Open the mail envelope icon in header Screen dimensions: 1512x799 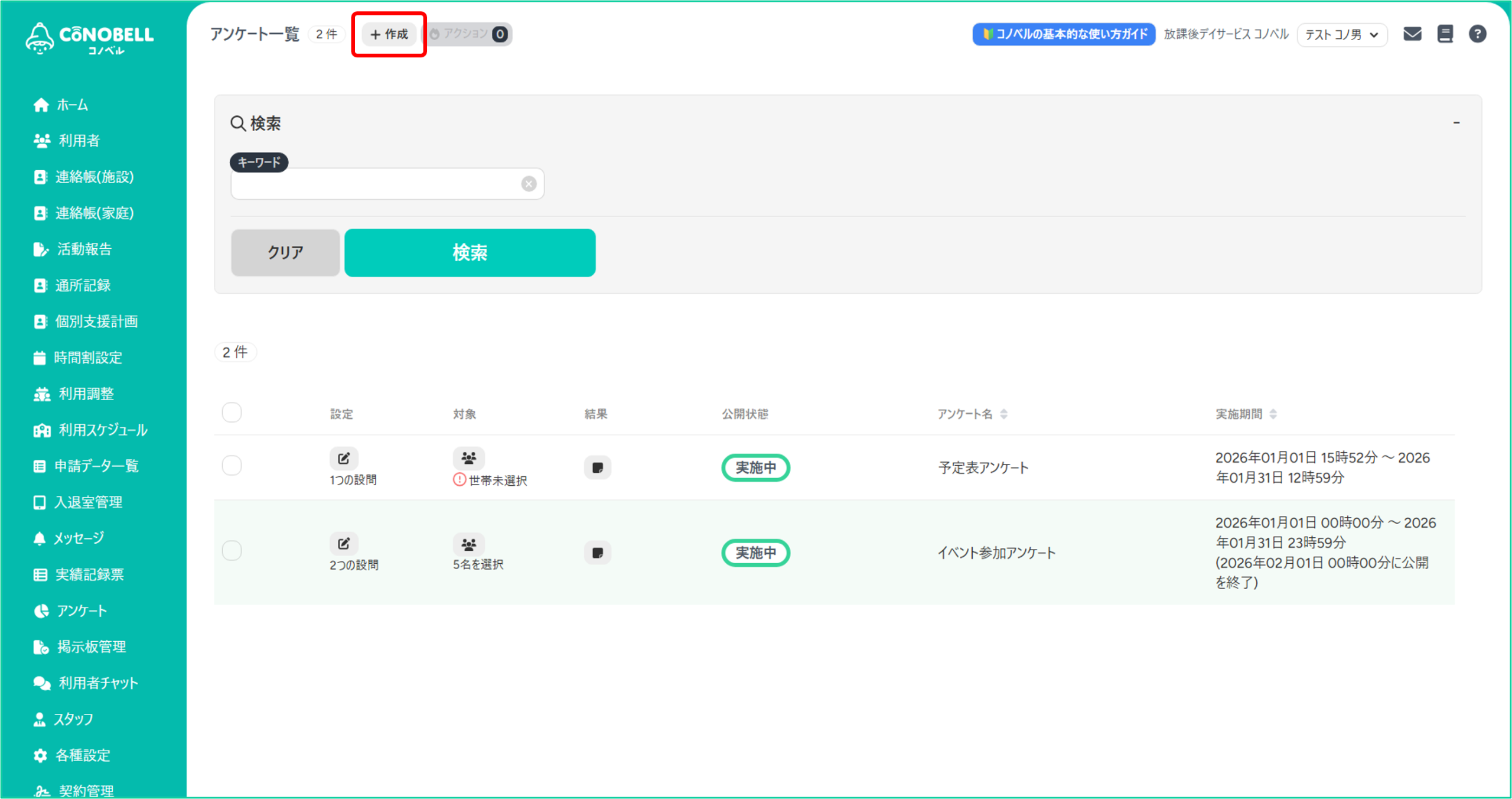coord(1412,34)
